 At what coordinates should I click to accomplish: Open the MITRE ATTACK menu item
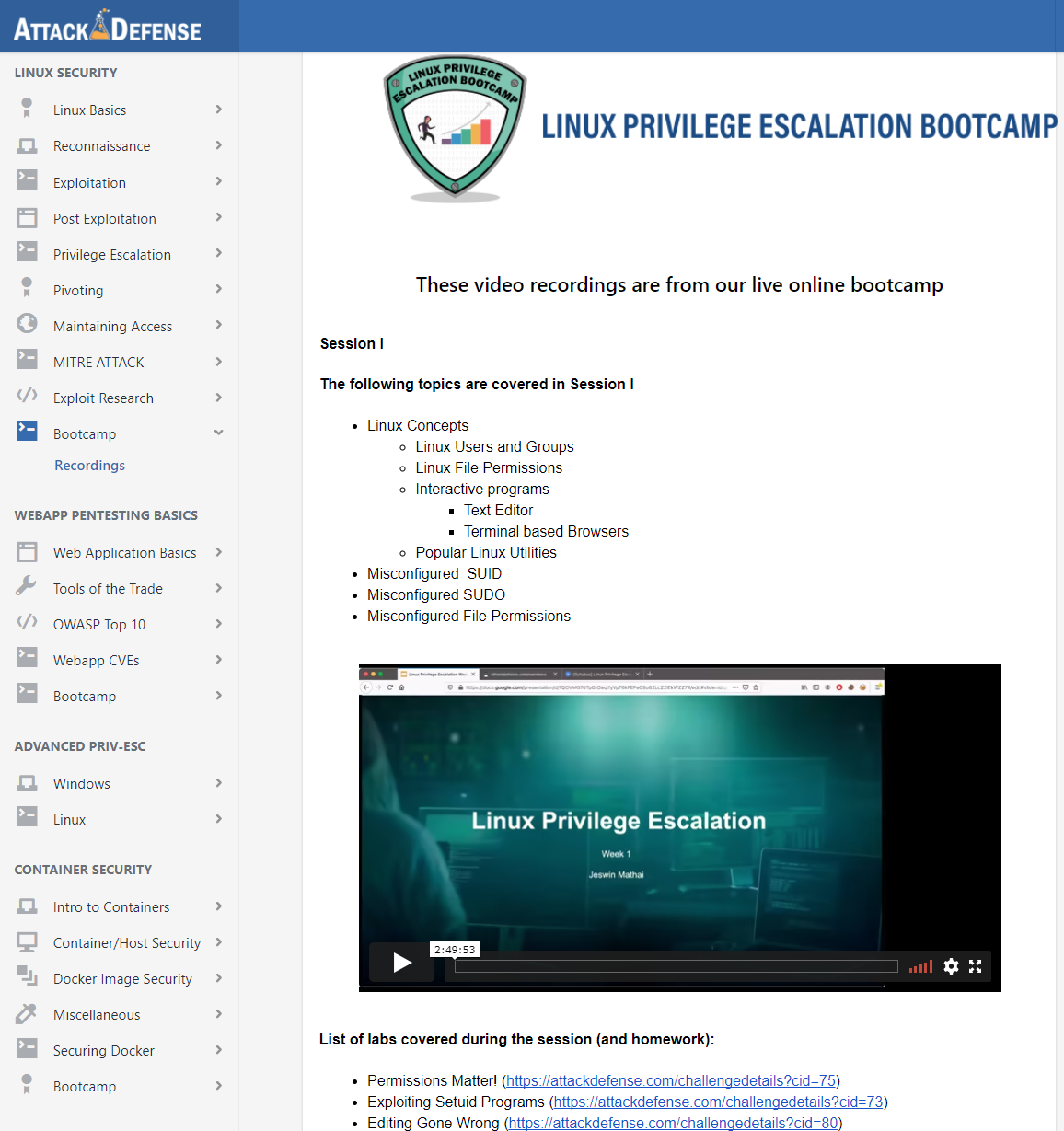click(x=98, y=363)
